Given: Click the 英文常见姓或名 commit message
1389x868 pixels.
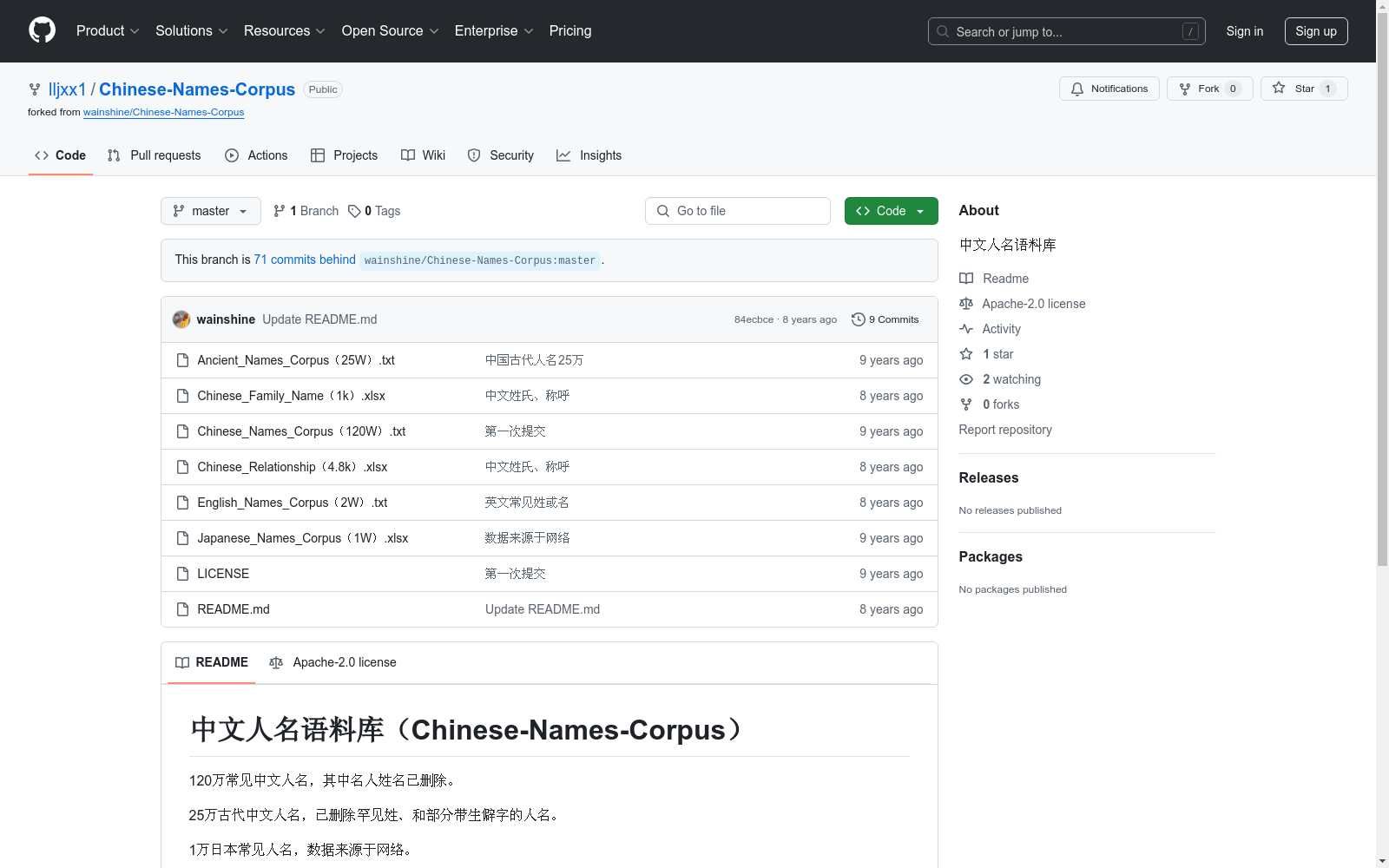Looking at the screenshot, I should [x=527, y=503].
